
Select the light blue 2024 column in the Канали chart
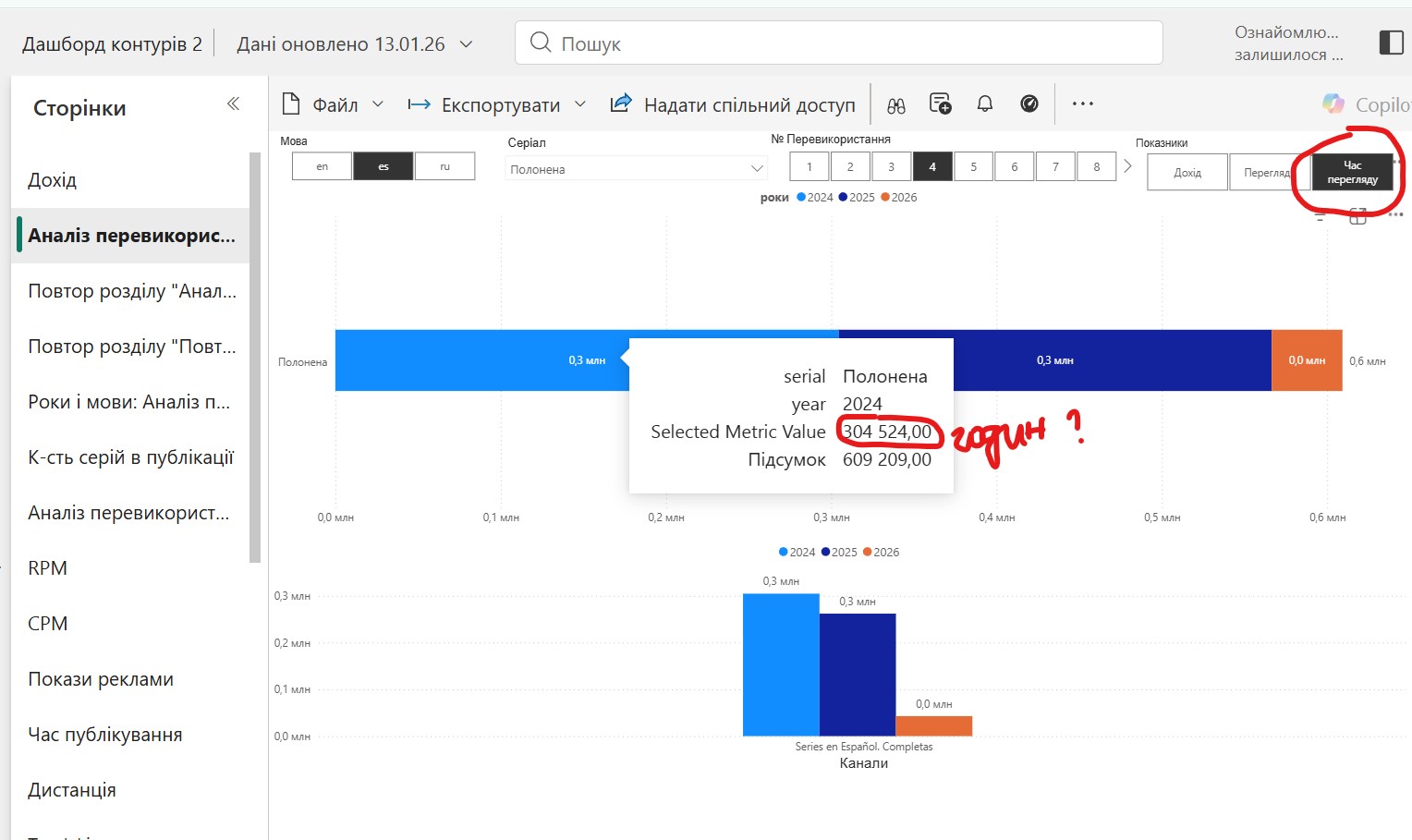tap(781, 664)
